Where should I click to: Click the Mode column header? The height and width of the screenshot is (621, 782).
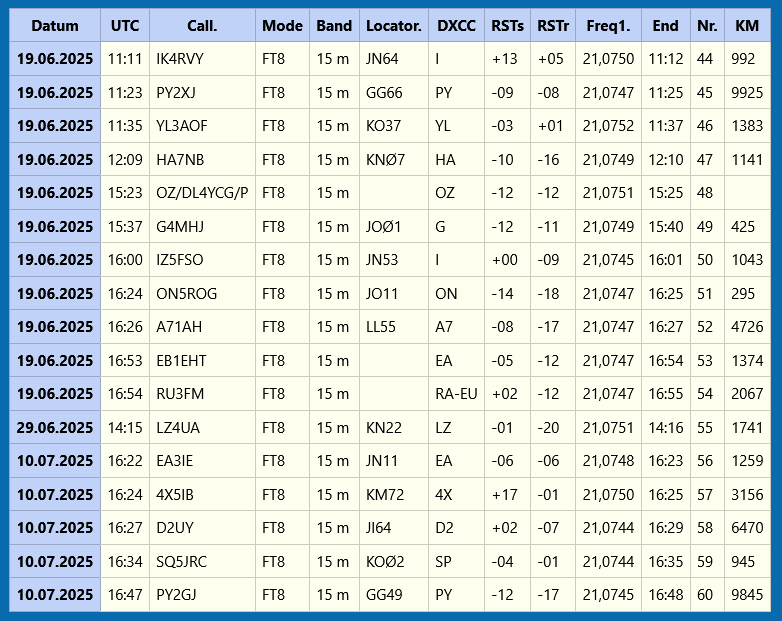click(282, 25)
